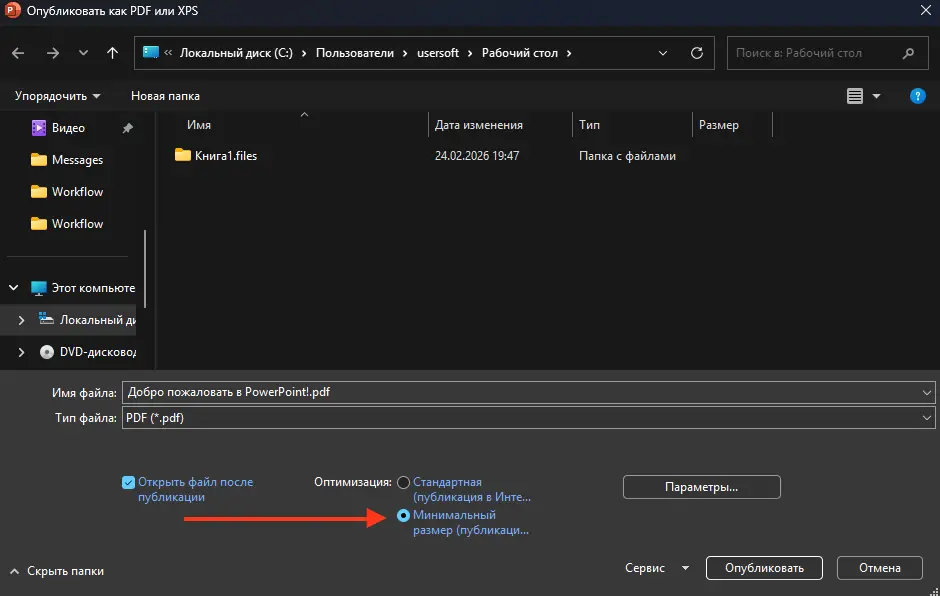Click Новая папка in toolbar
The image size is (940, 596).
click(165, 96)
